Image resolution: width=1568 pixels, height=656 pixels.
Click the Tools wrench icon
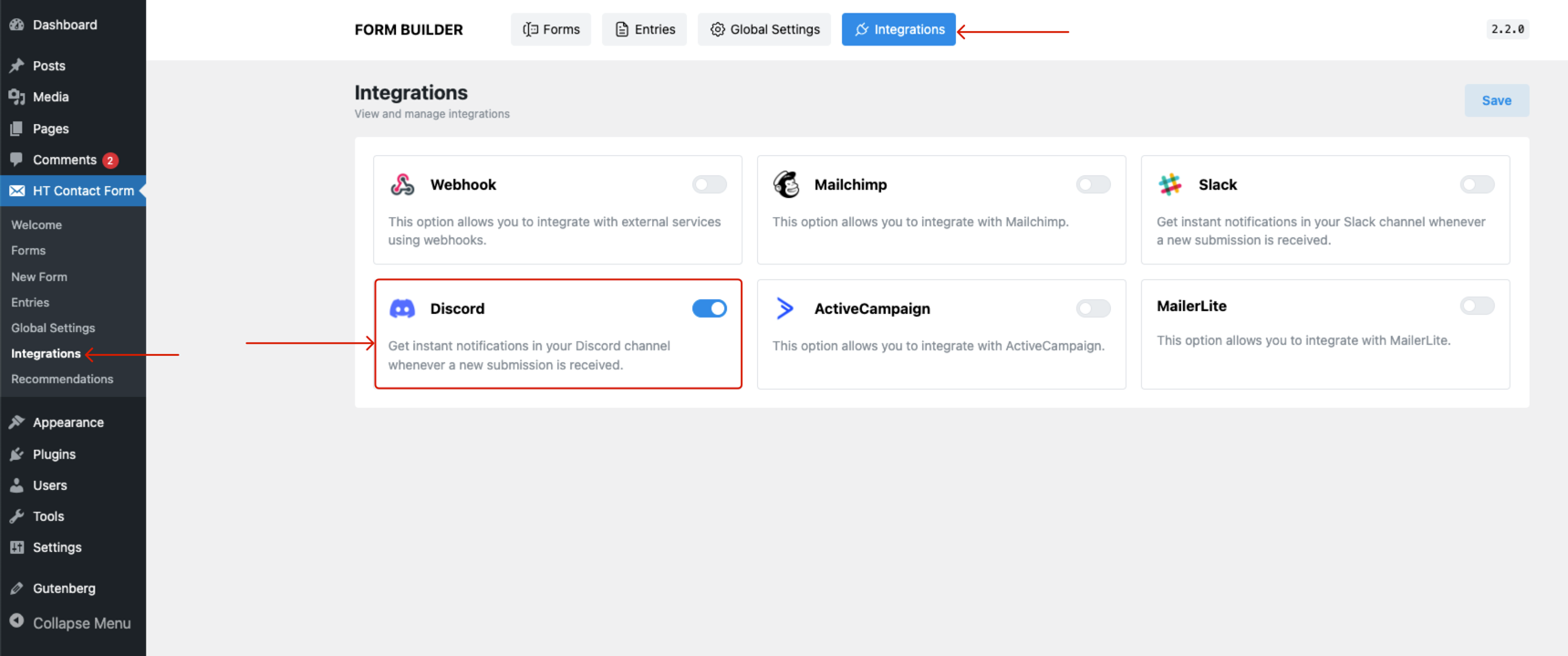(x=16, y=516)
